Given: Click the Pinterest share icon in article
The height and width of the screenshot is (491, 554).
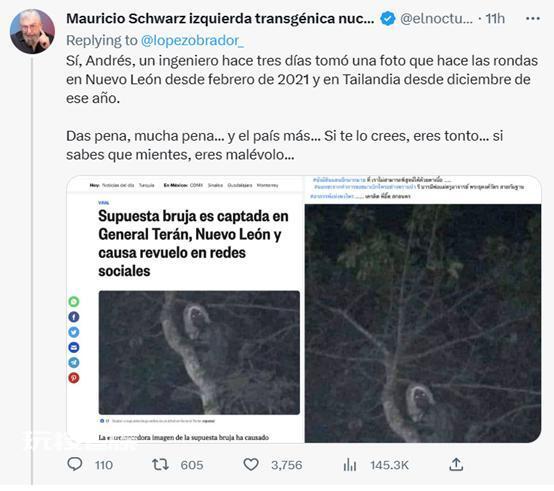Looking at the screenshot, I should tap(73, 378).
